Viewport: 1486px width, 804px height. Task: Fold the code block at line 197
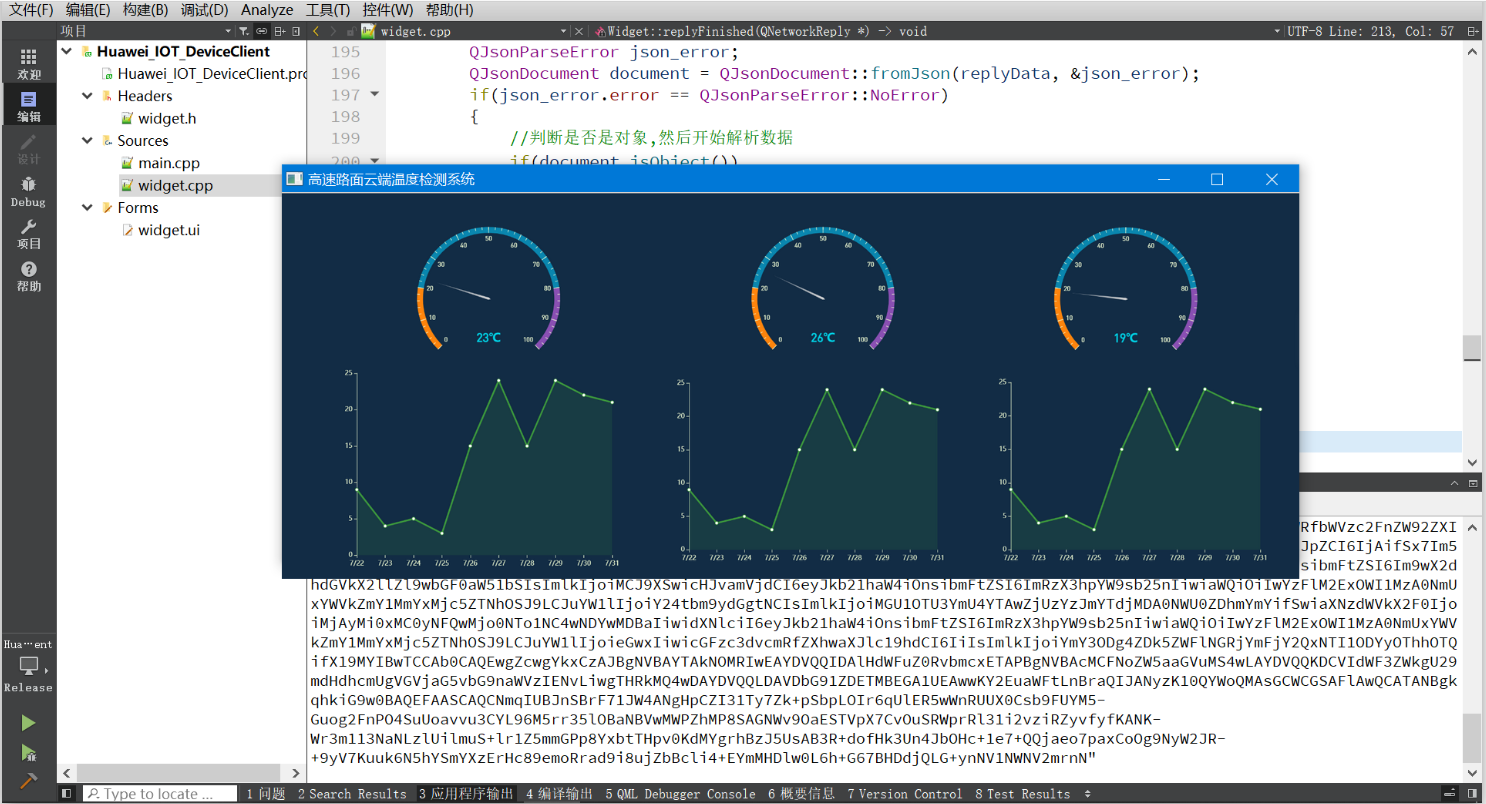[375, 95]
